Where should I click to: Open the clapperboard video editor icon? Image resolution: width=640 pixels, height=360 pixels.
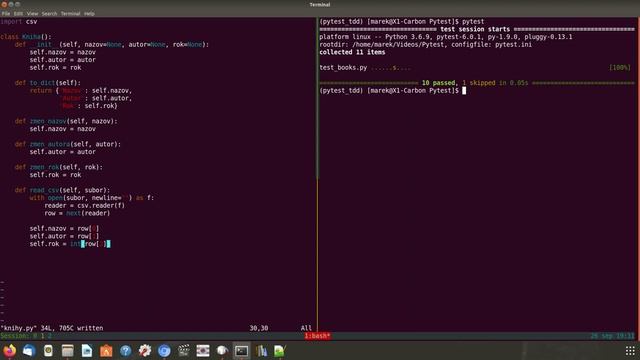184,351
